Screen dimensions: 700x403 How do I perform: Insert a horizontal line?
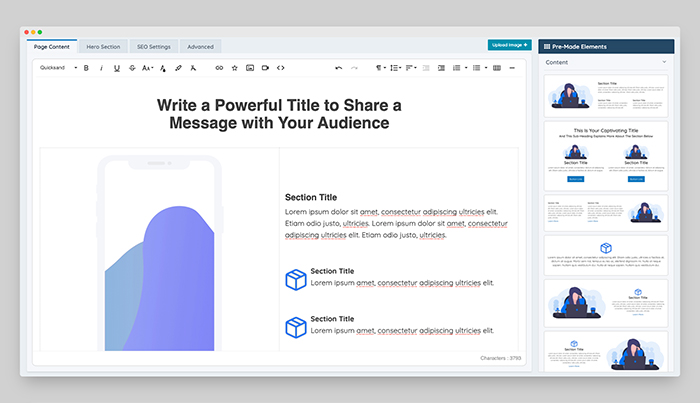click(512, 68)
